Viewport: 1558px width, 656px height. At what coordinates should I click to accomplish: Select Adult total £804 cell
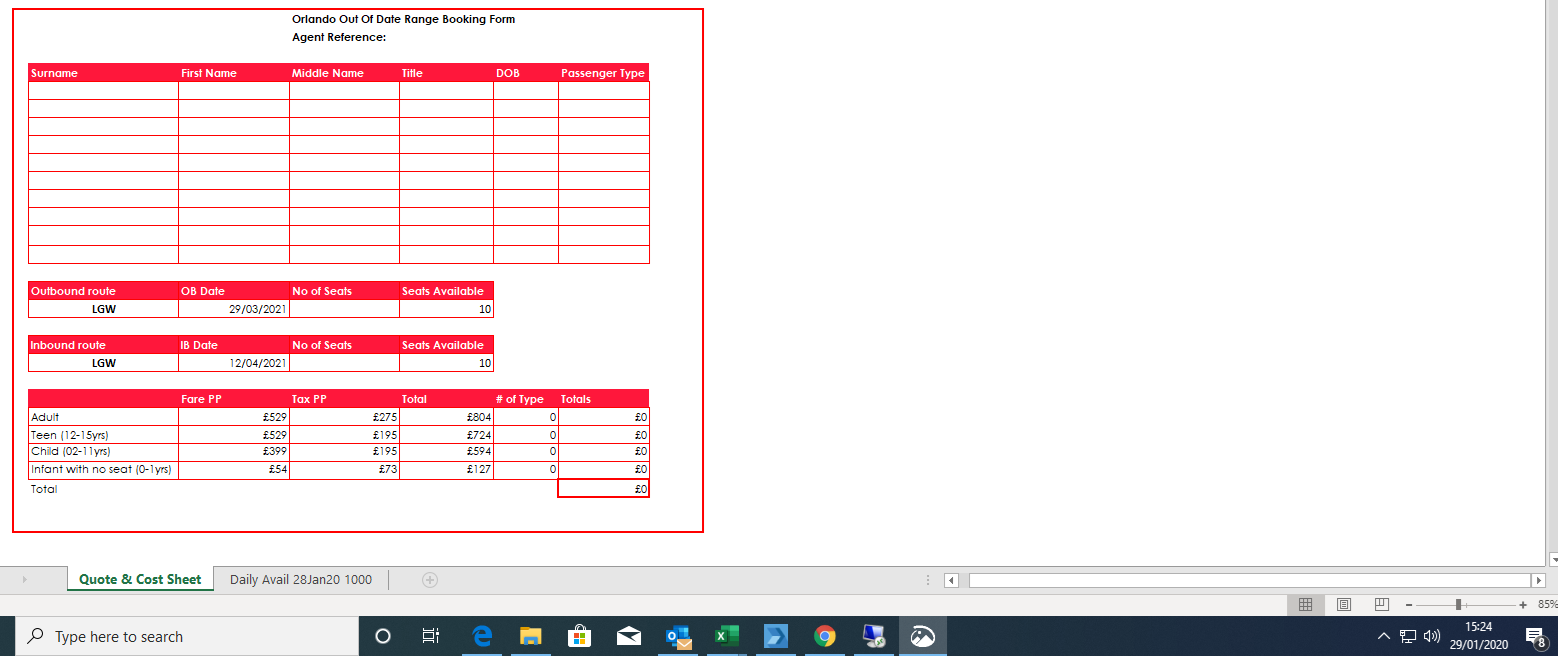point(446,417)
